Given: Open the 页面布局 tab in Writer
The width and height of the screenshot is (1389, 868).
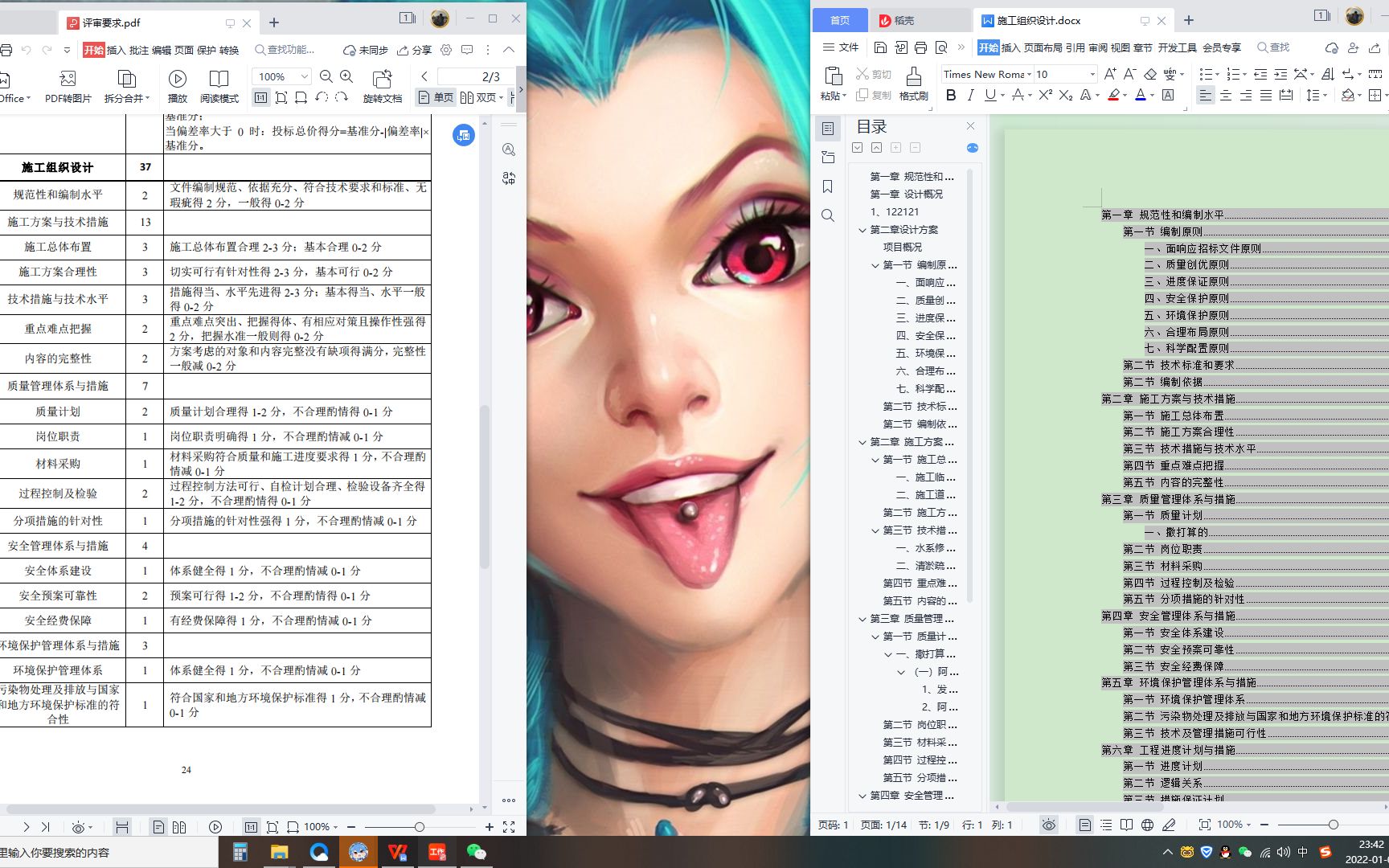Looking at the screenshot, I should click(1043, 47).
